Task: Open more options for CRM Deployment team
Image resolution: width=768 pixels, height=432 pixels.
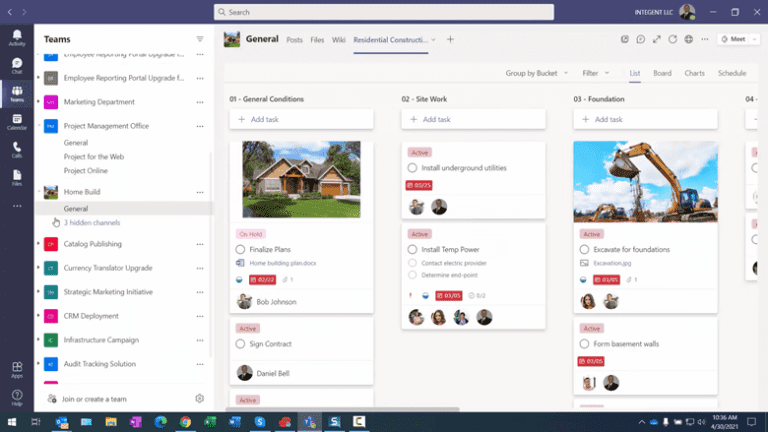Action: [200, 316]
